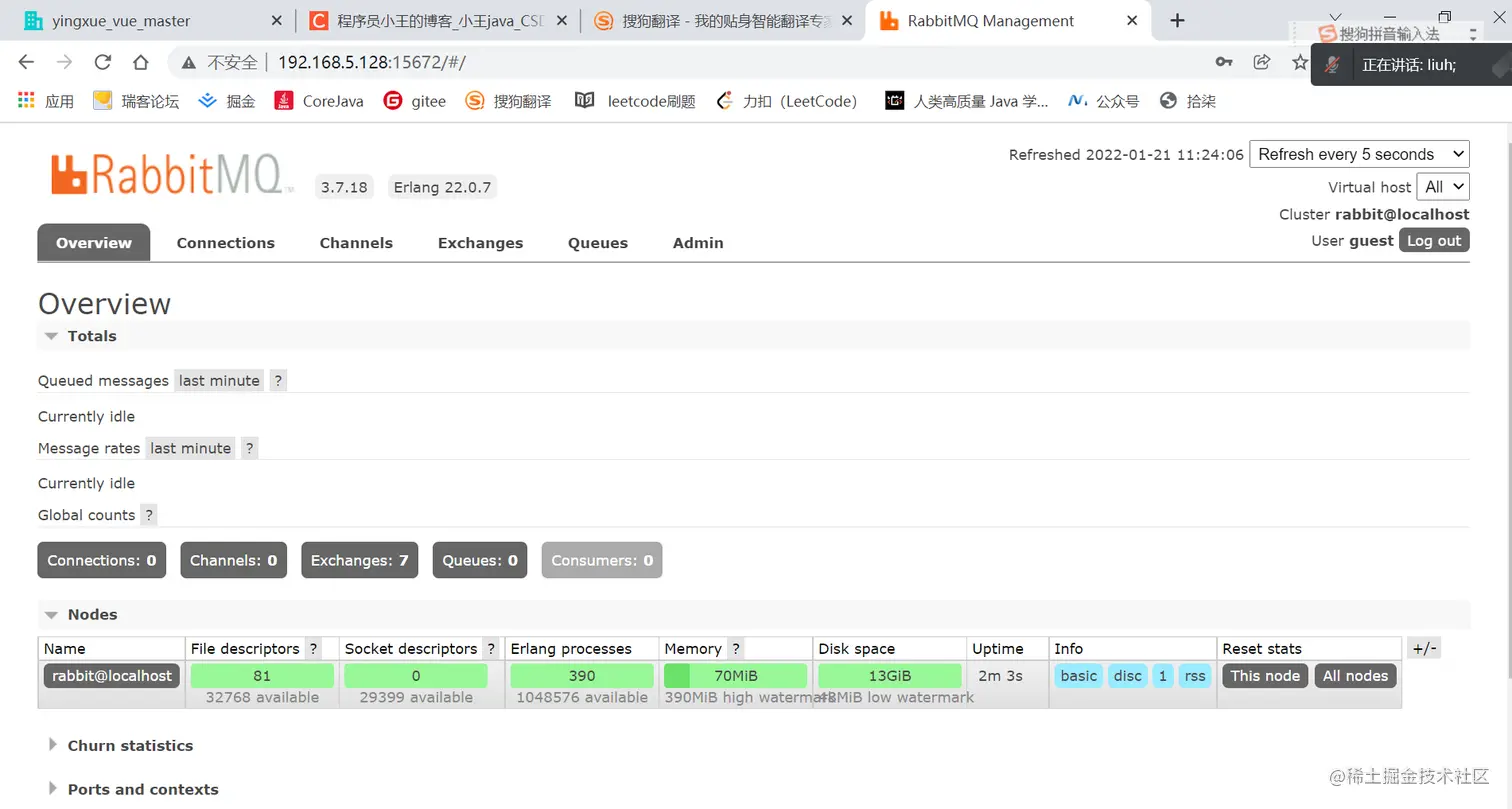This screenshot has height=809, width=1512.
Task: Switch to the Connections tab
Action: (x=226, y=243)
